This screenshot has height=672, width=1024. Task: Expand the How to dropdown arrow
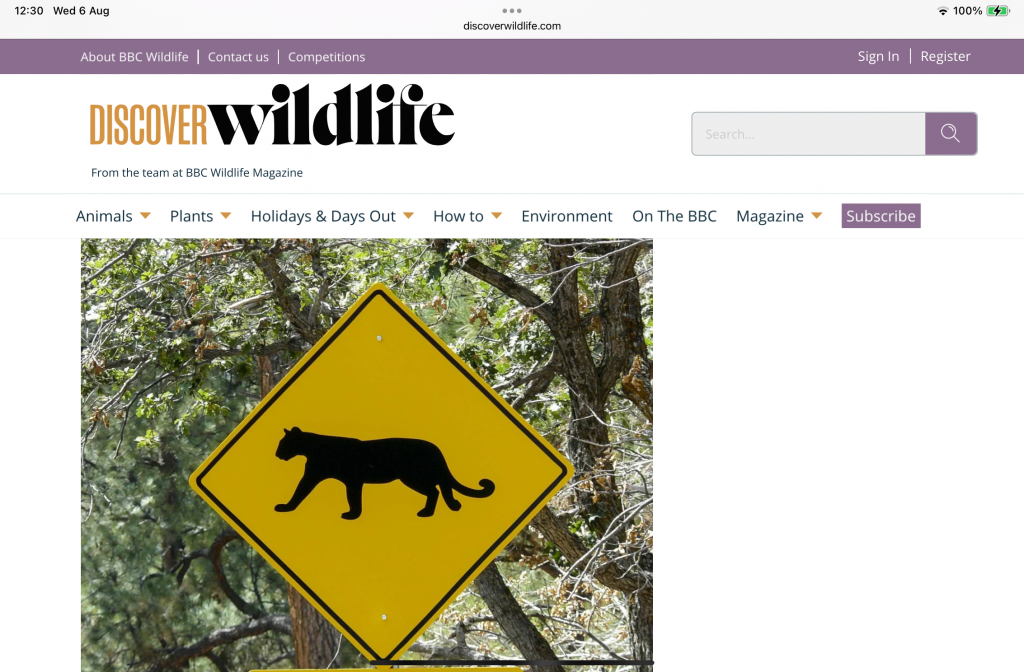point(496,216)
